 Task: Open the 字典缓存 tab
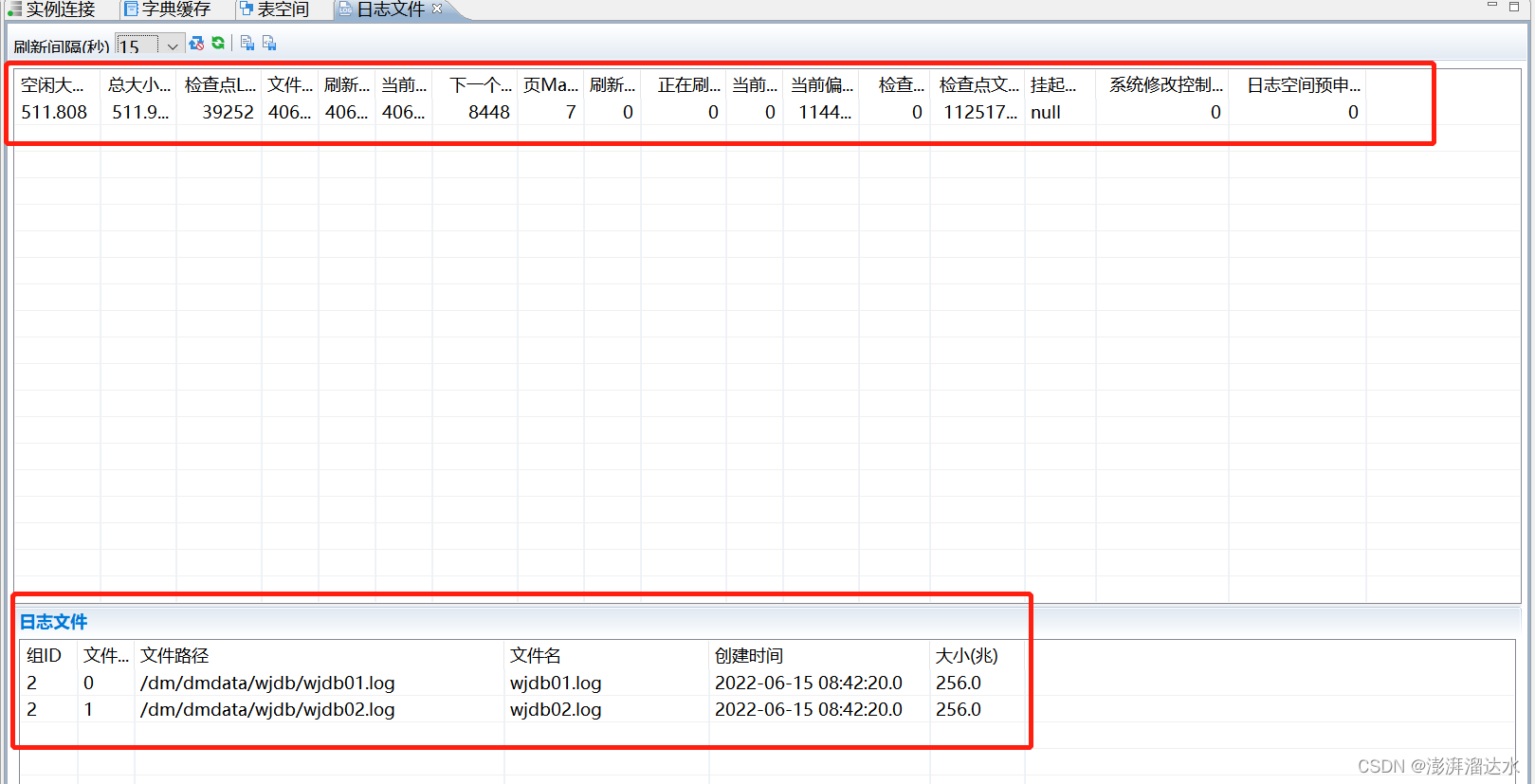[x=168, y=9]
